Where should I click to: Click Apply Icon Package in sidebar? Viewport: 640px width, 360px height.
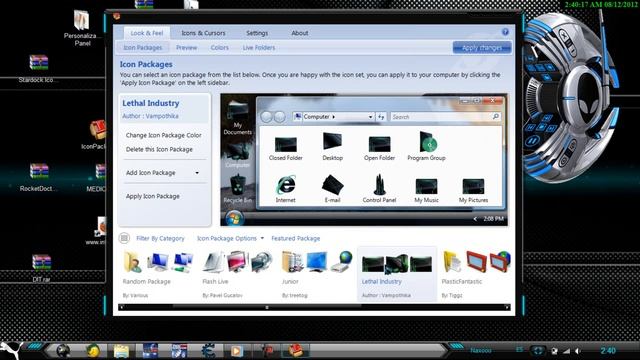153,196
